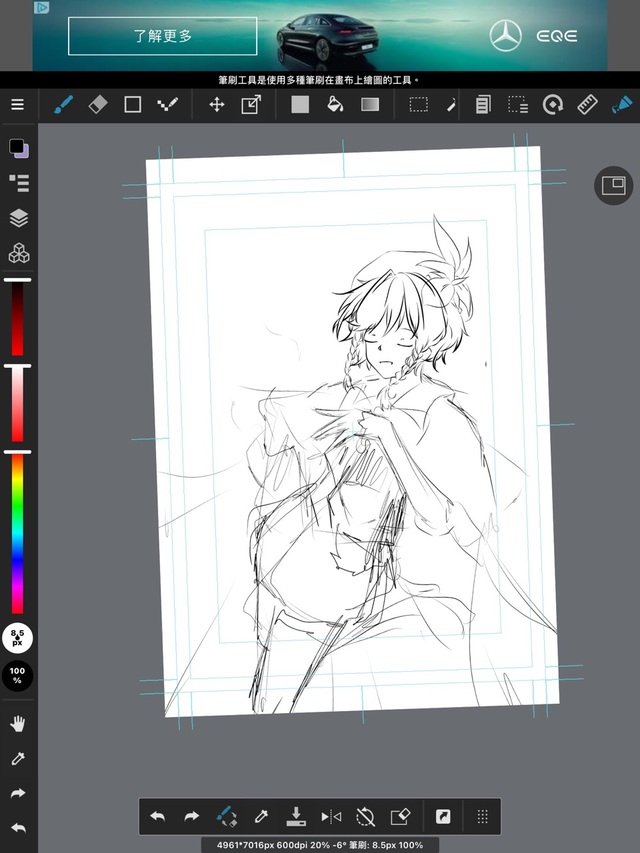Viewport: 640px width, 853px height.
Task: Open the navigator preview window button
Action: (613, 185)
